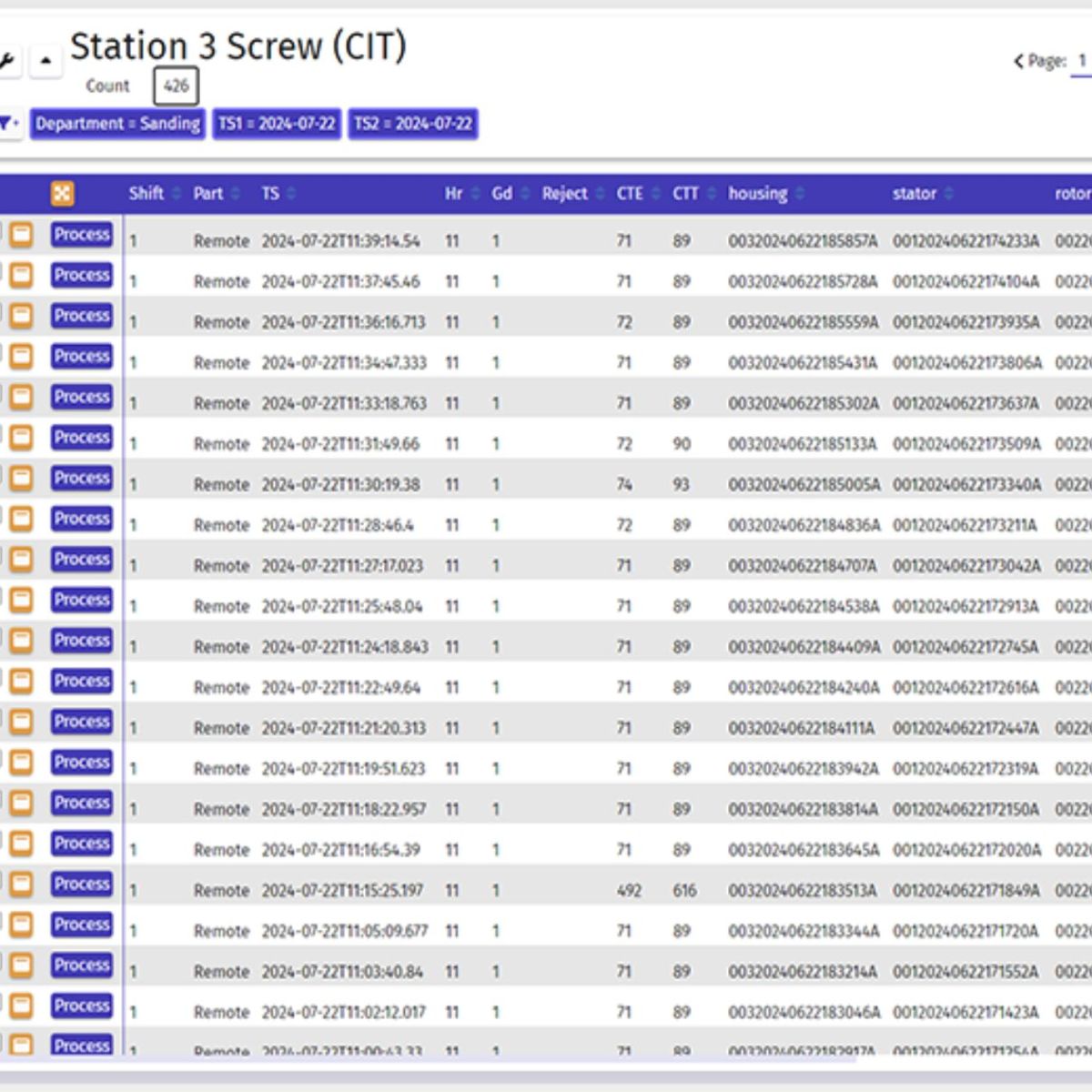The width and height of the screenshot is (1092, 1092).
Task: Remove the Department = Sanding filter chip
Action: [x=117, y=124]
